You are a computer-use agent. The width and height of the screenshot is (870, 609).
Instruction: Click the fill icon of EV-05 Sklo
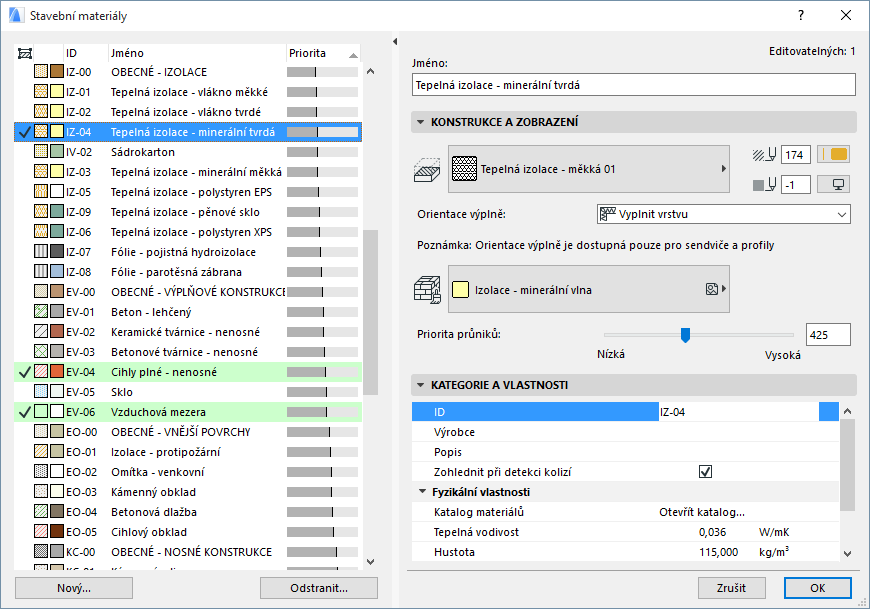(41, 391)
